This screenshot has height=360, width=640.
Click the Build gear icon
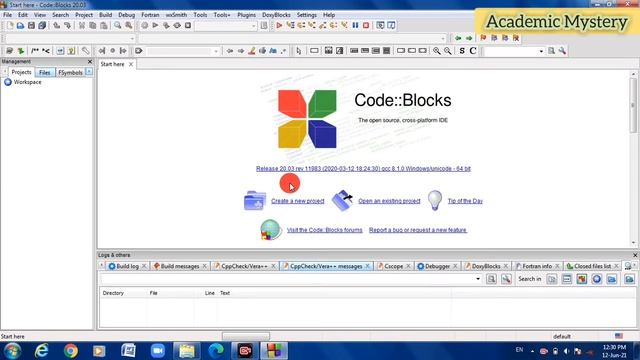tap(144, 25)
